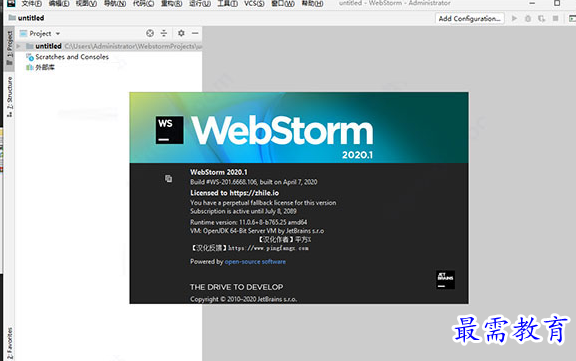This screenshot has height=361, width=576.
Task: Open the 编辑(E) menu
Action: click(x=59, y=4)
